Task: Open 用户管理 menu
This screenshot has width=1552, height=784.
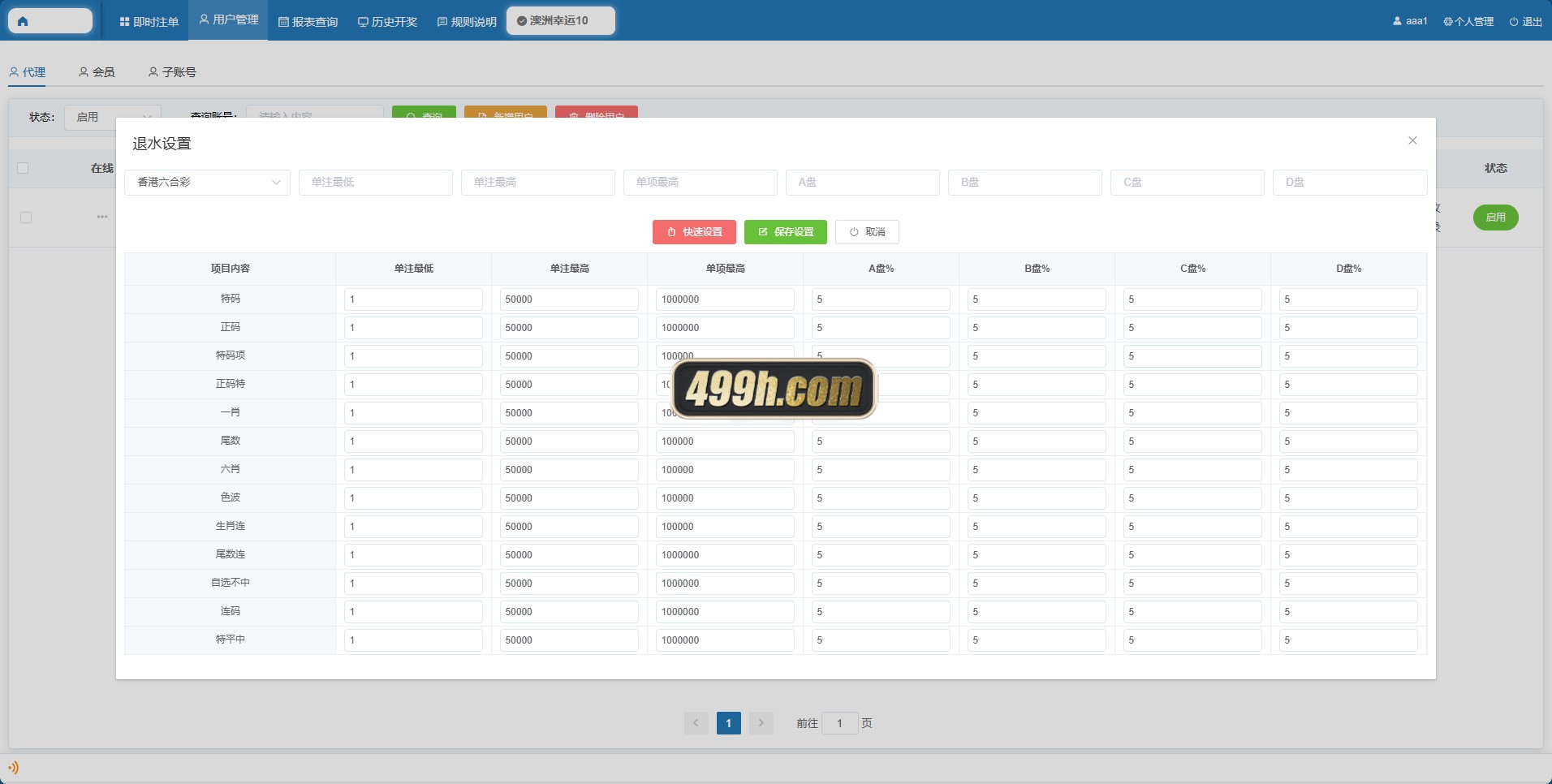Action: pos(229,19)
